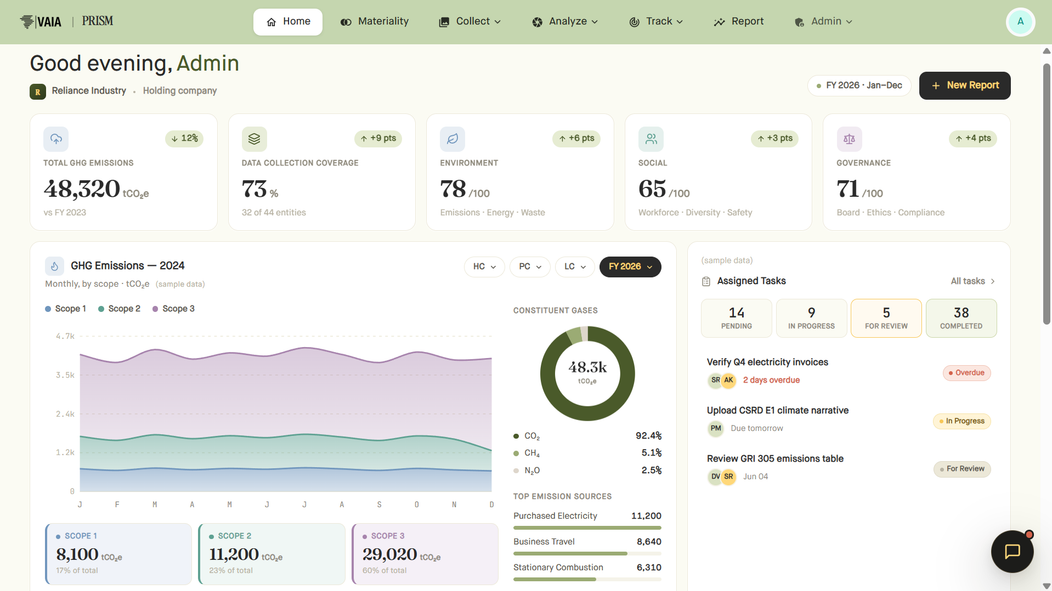Image resolution: width=1052 pixels, height=591 pixels.
Task: Click the leaf icon on Environment card
Action: click(x=452, y=139)
